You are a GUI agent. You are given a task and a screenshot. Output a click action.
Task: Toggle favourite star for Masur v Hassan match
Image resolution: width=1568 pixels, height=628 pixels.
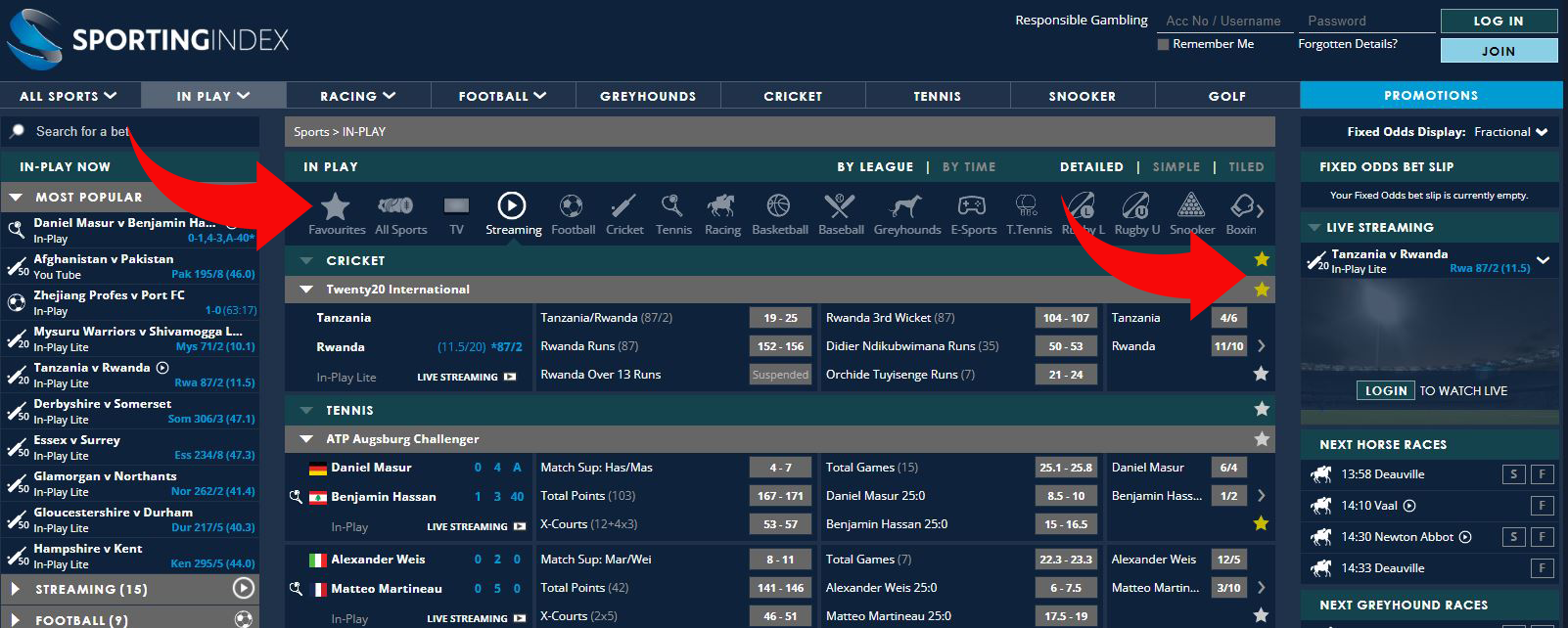(x=1261, y=523)
